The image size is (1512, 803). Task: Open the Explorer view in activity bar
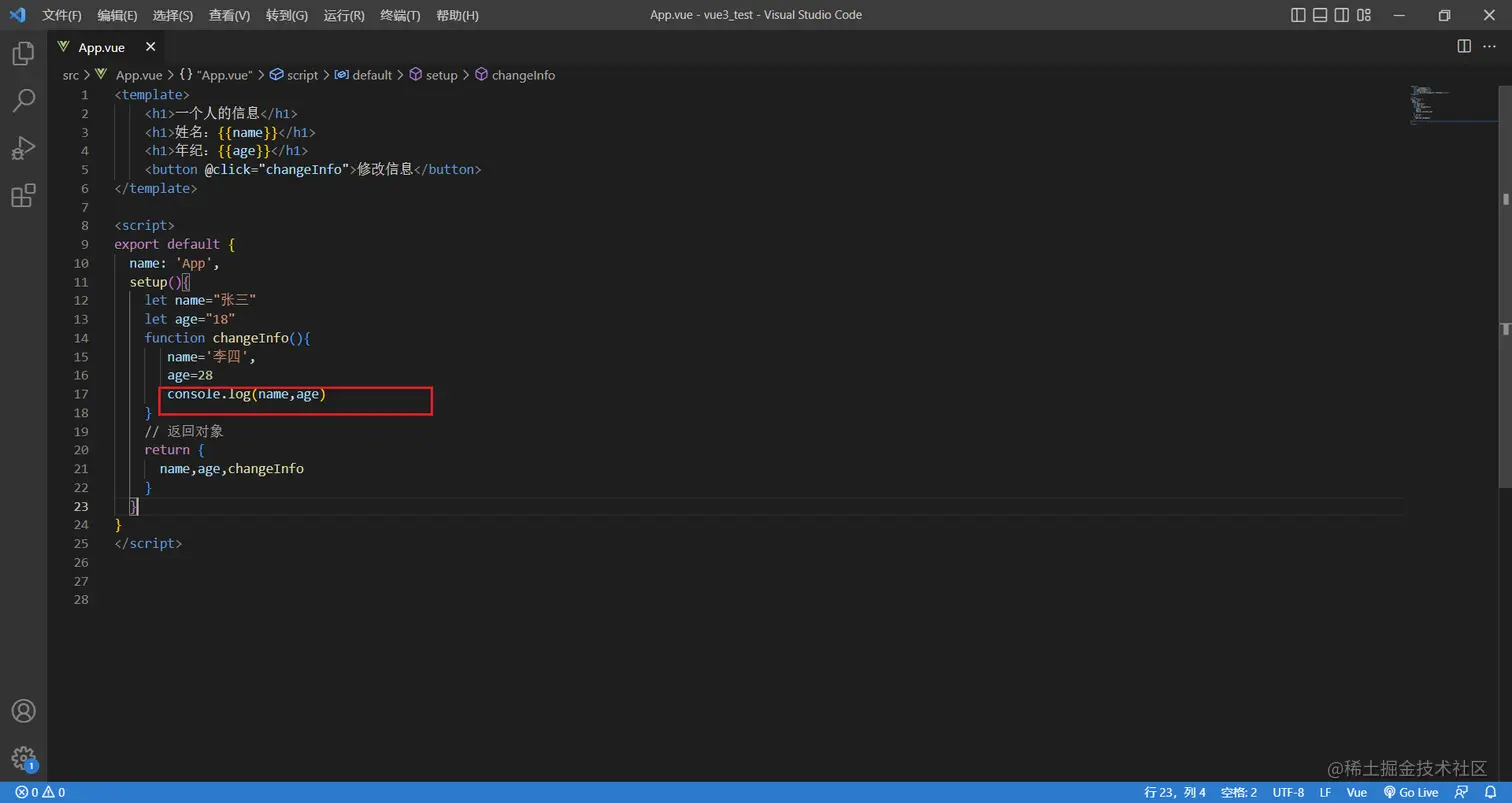[x=23, y=53]
